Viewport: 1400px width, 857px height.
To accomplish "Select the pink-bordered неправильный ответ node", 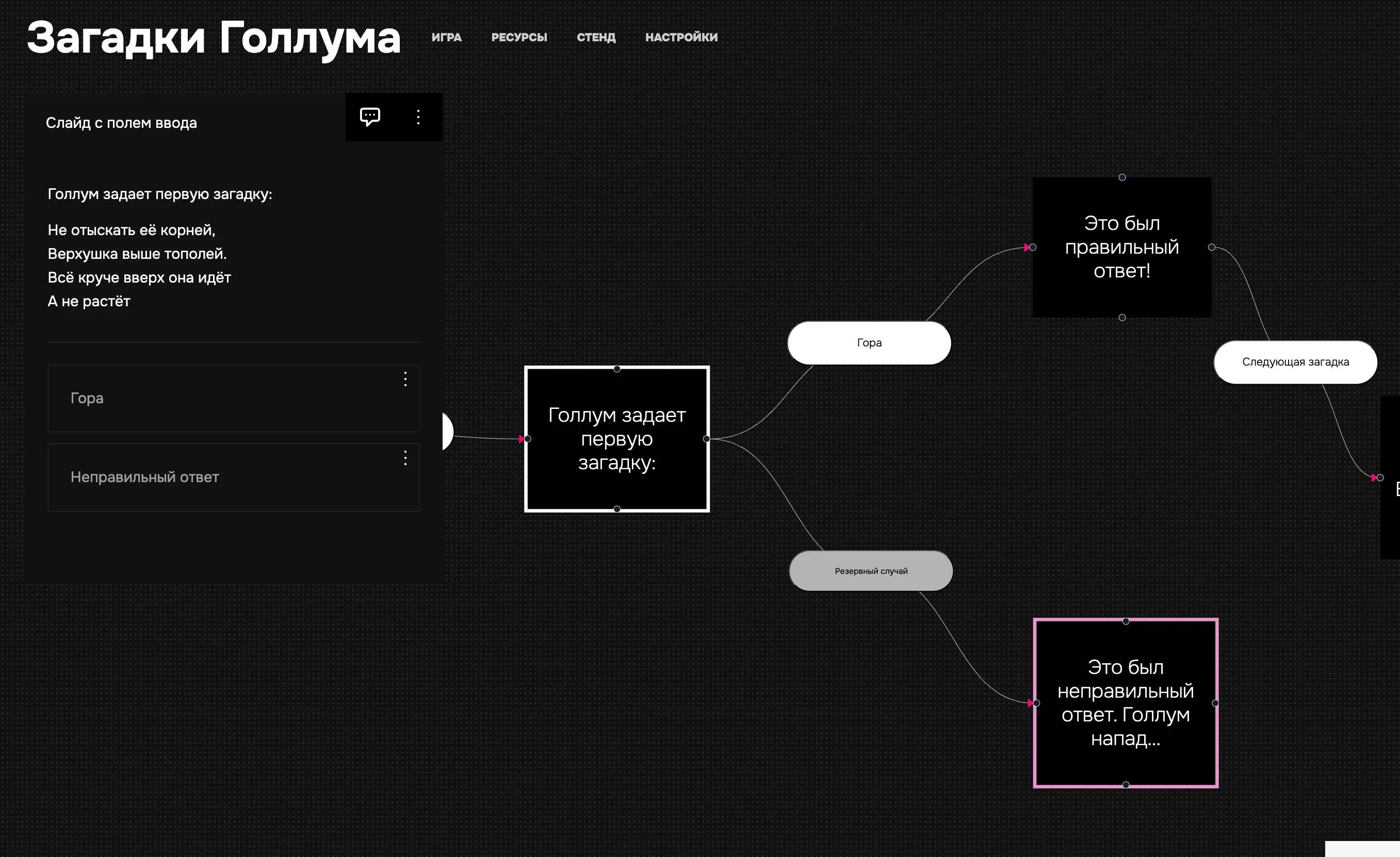I will (1125, 703).
